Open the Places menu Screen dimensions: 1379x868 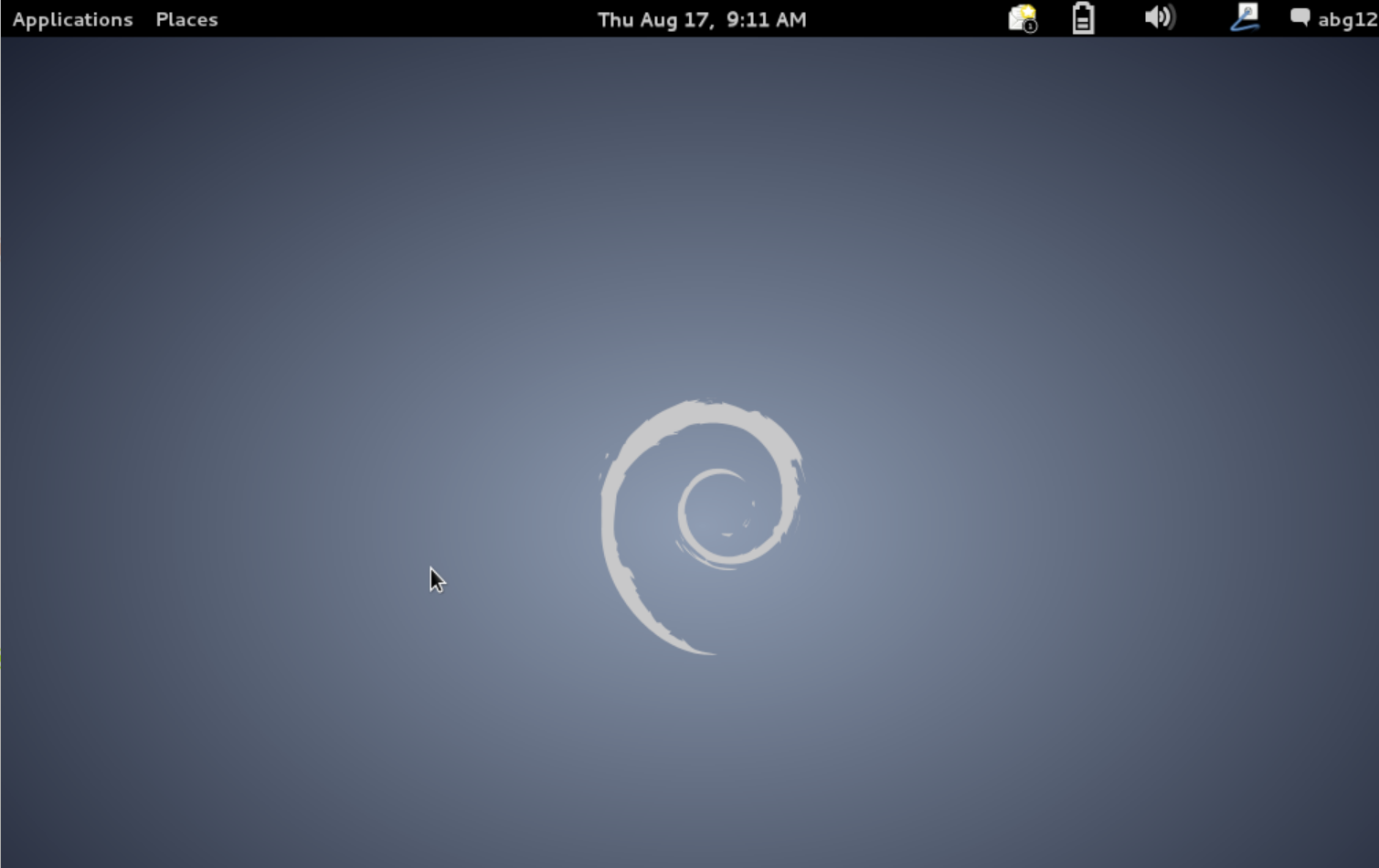coord(186,19)
